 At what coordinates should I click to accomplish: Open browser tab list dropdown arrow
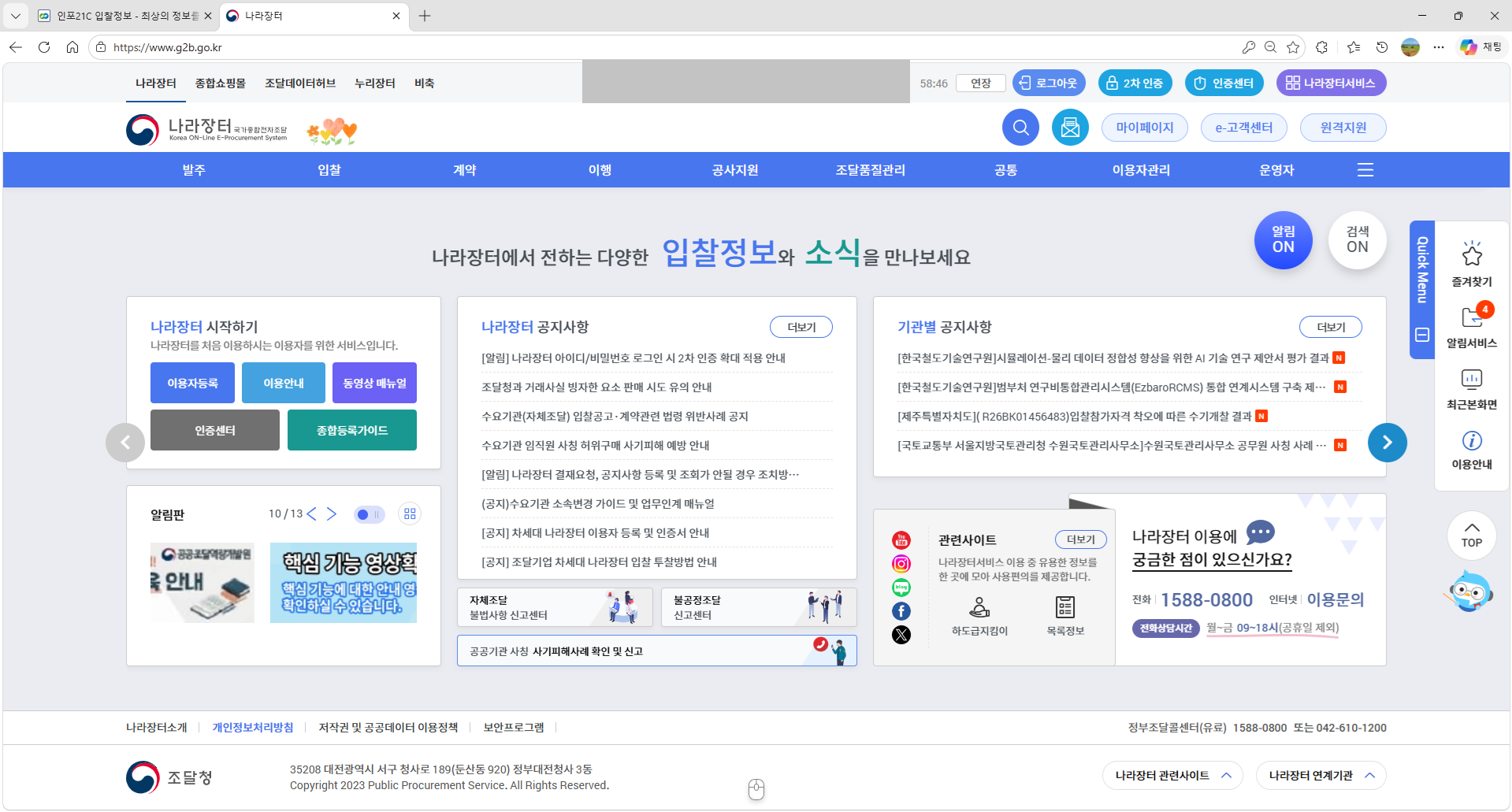[16, 16]
